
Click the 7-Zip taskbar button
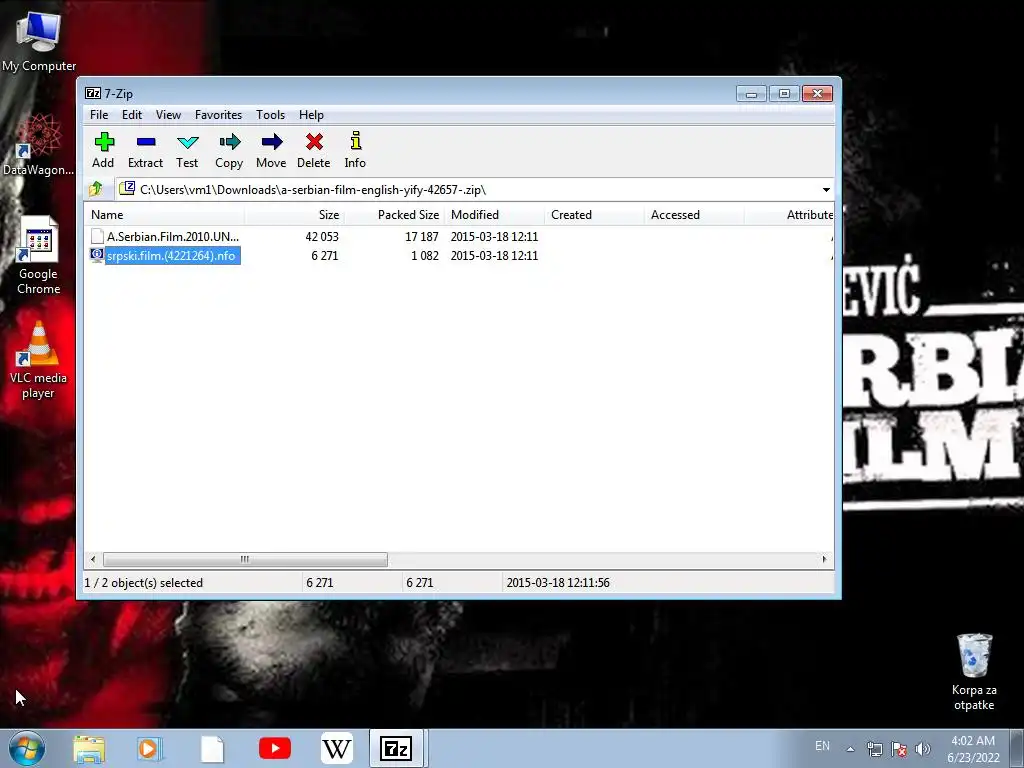click(x=397, y=748)
